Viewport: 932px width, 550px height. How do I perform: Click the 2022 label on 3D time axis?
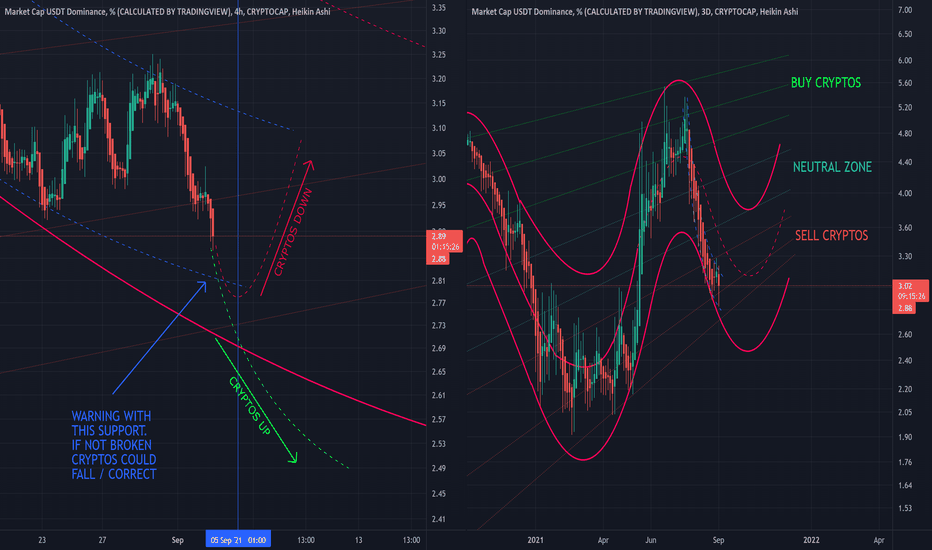811,540
